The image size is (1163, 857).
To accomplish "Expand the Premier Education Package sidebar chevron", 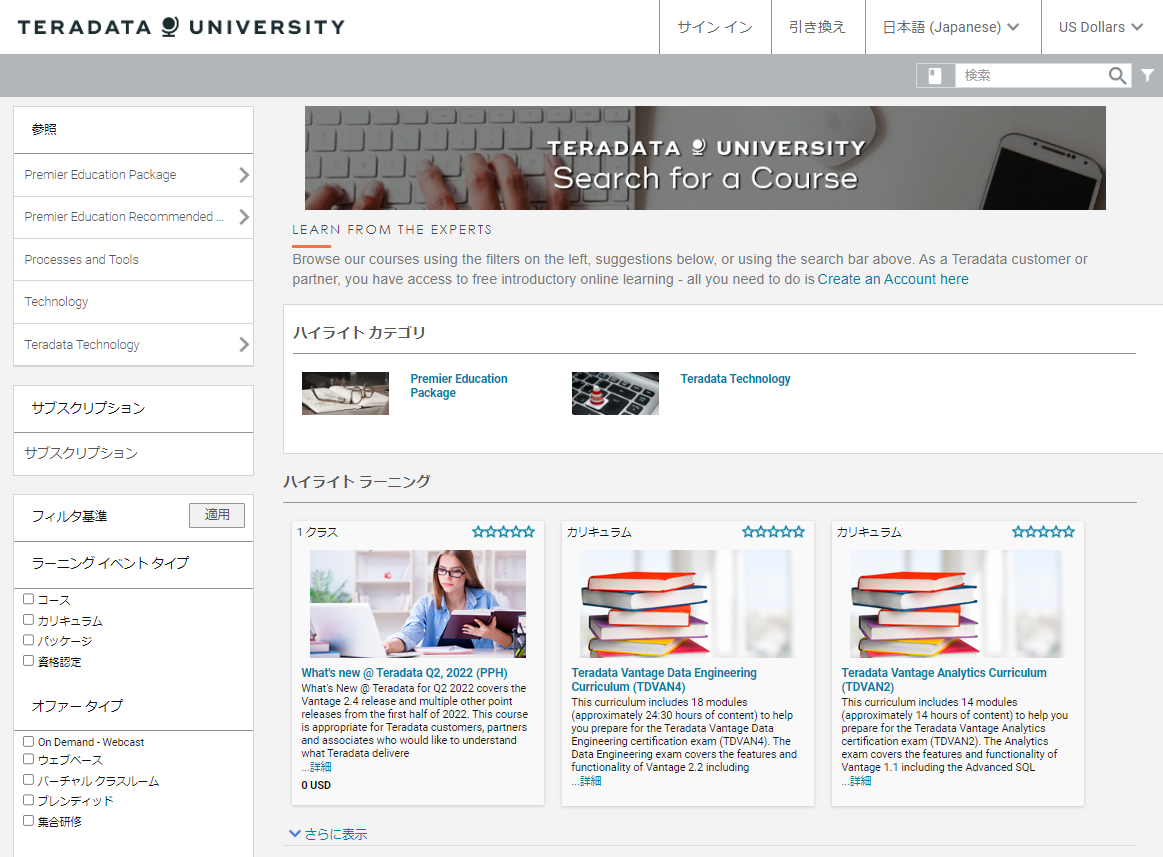I will click(x=245, y=174).
